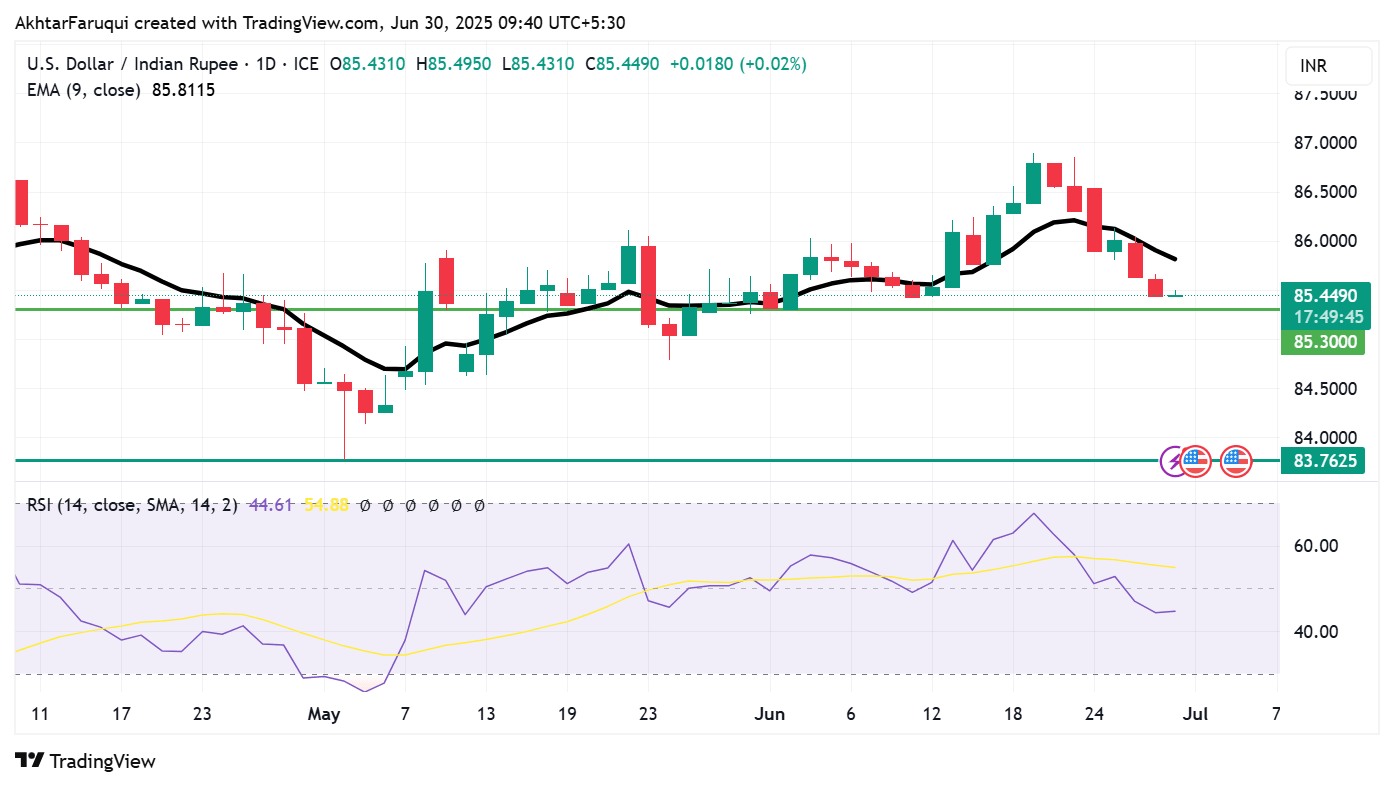Select the EMA (9, close) indicator legend

pyautogui.click(x=85, y=90)
